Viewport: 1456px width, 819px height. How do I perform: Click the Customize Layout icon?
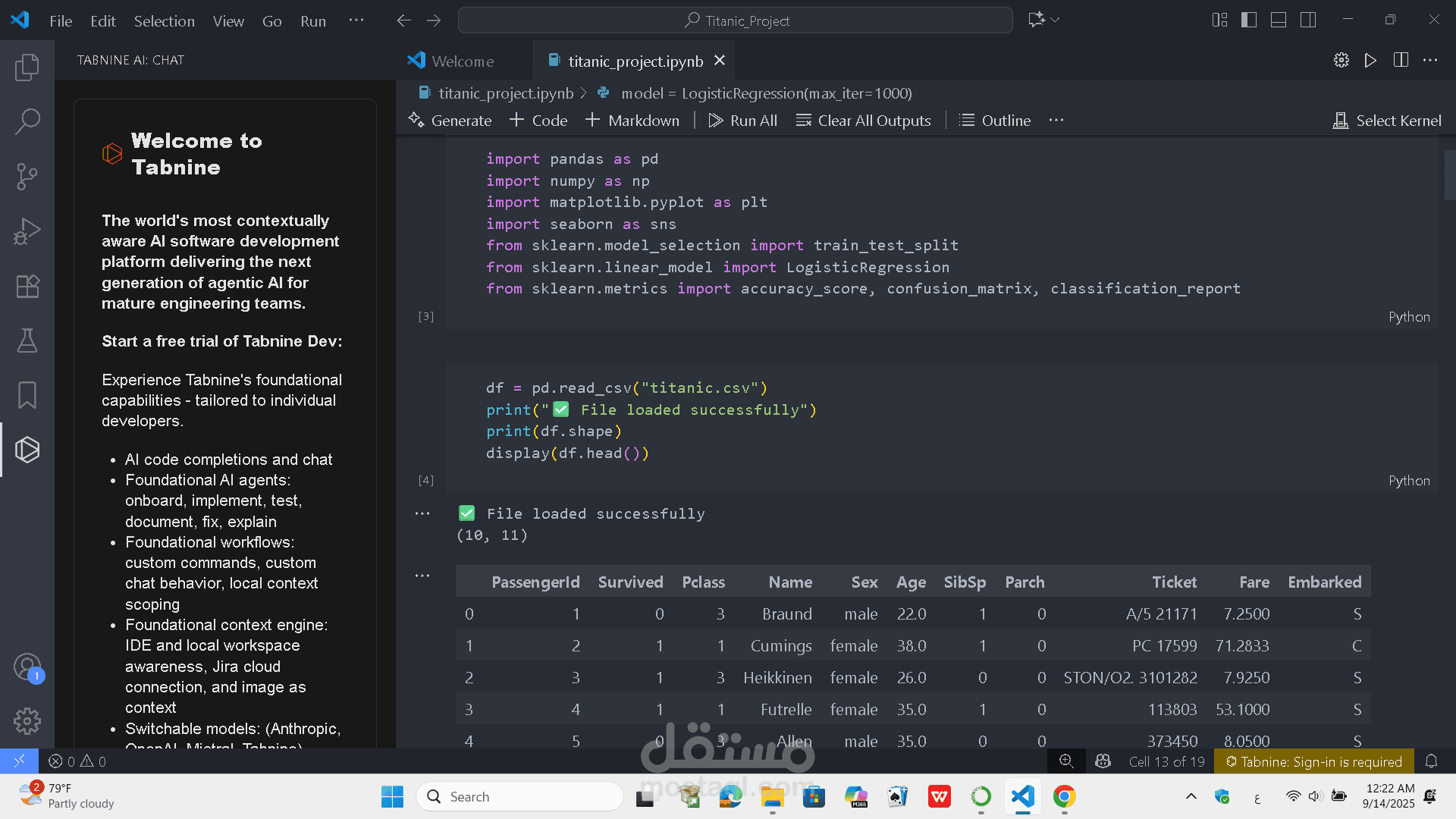tap(1219, 20)
